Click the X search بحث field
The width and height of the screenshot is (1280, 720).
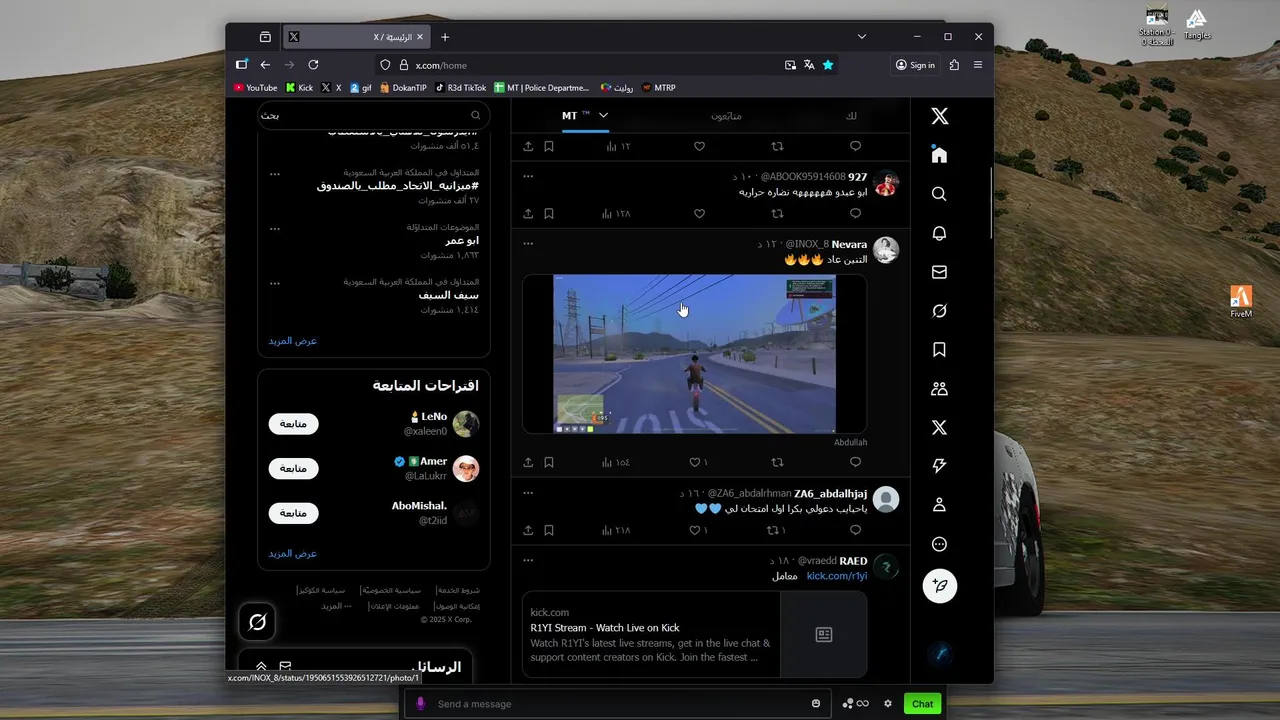[x=373, y=115]
